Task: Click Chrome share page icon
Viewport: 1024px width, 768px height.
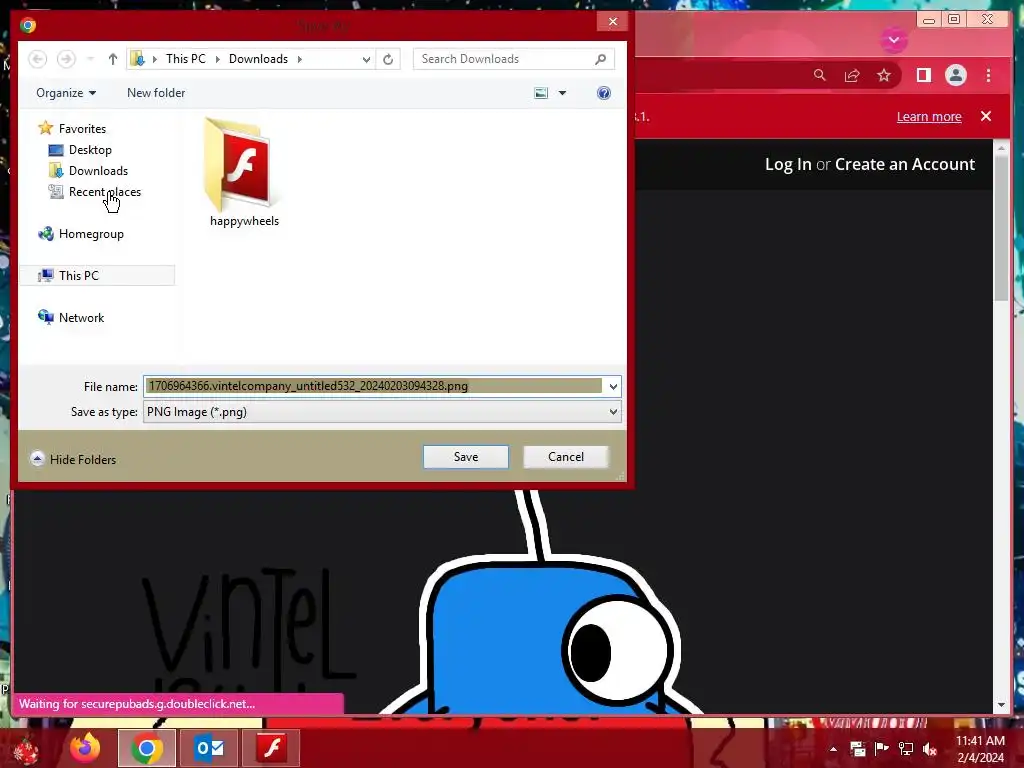Action: click(852, 75)
